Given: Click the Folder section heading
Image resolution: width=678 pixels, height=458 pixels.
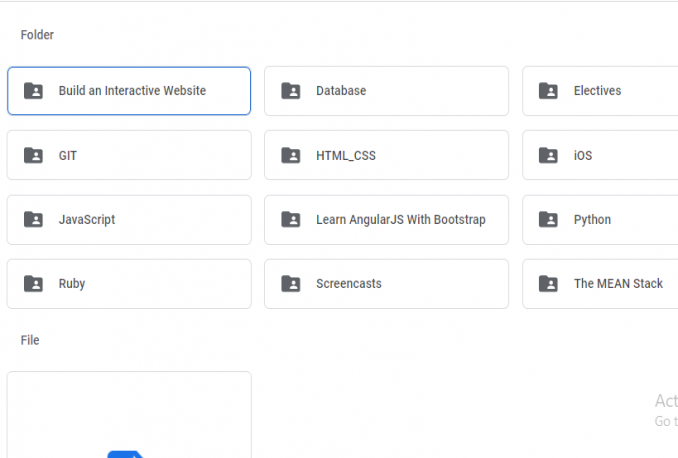Looking at the screenshot, I should 37,35.
